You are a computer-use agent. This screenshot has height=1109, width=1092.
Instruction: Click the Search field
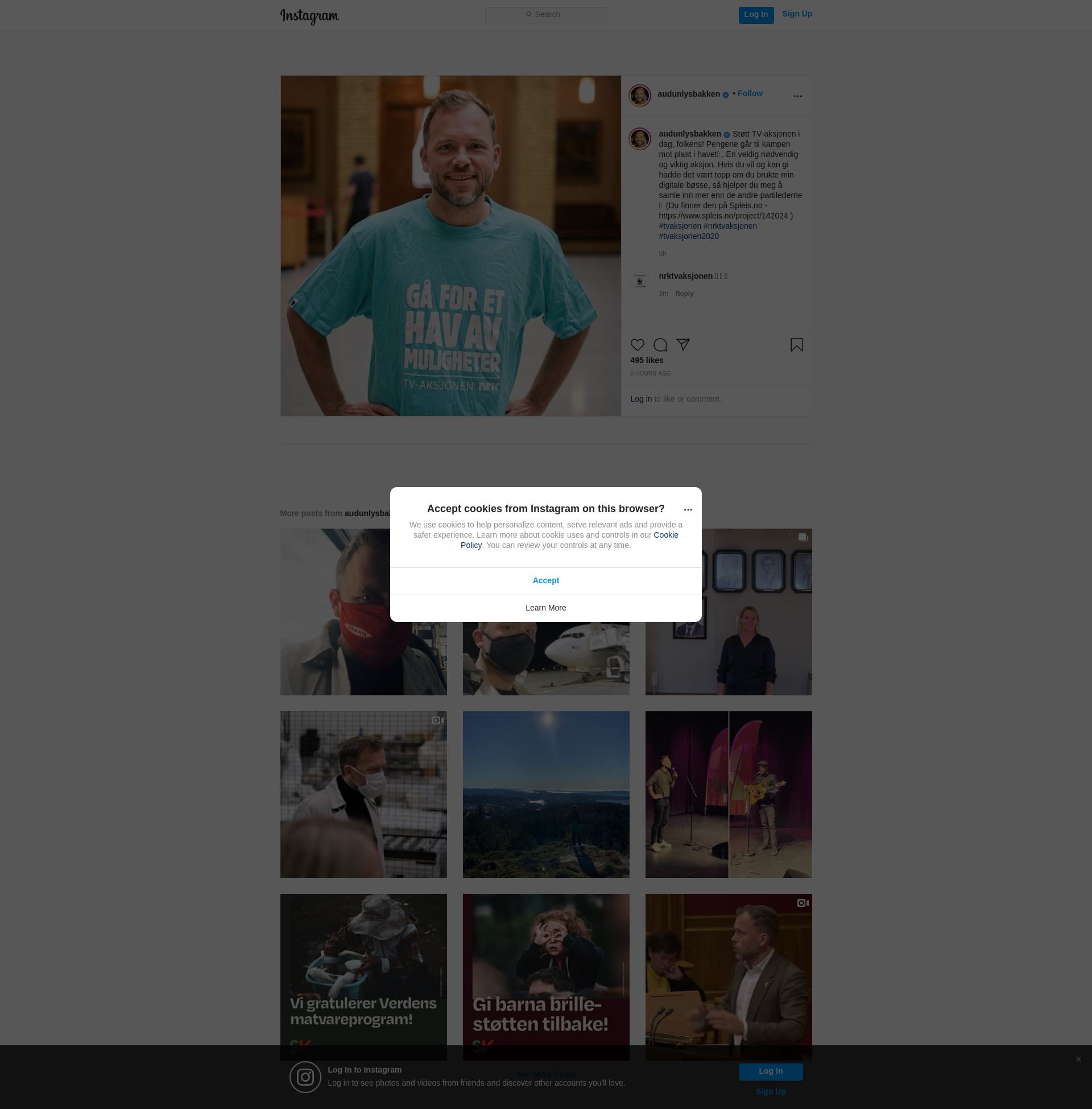[545, 15]
